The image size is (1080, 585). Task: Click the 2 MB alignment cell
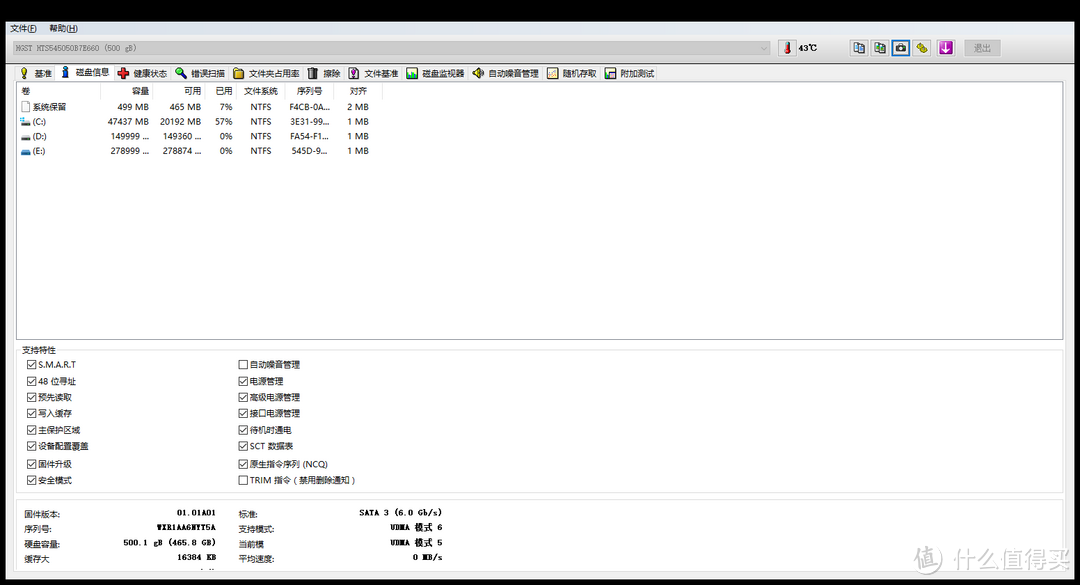(357, 107)
